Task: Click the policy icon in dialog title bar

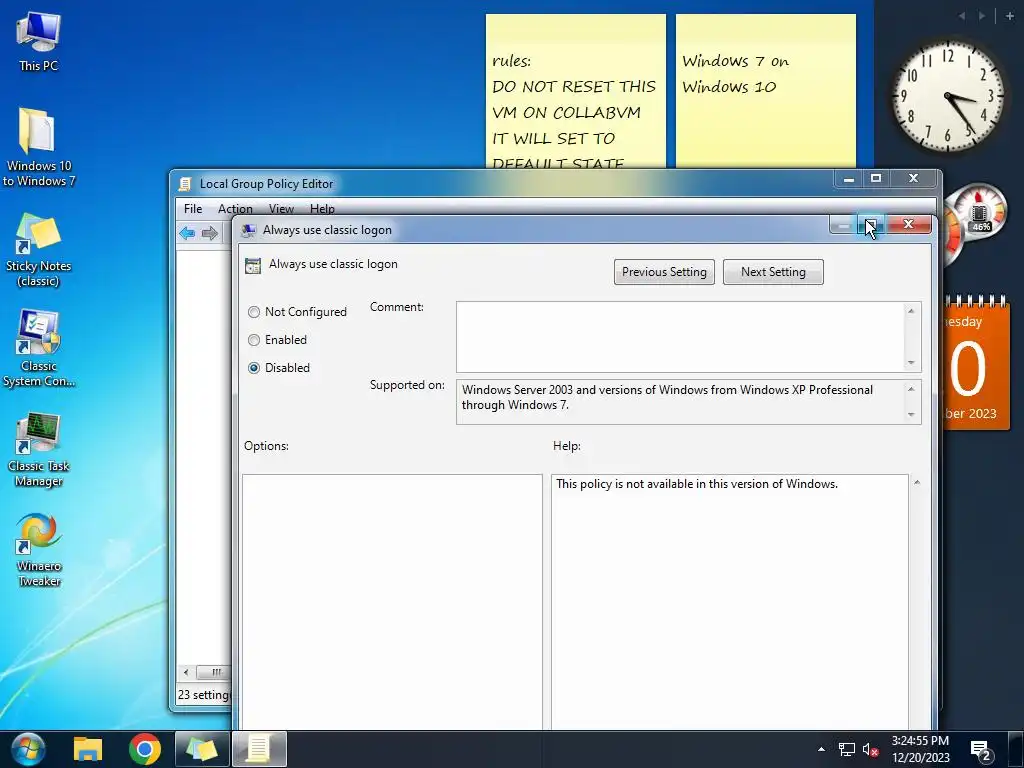Action: point(248,230)
